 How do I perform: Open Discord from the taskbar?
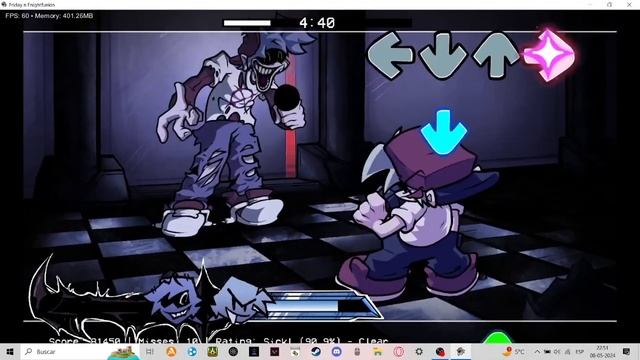pos(336,351)
